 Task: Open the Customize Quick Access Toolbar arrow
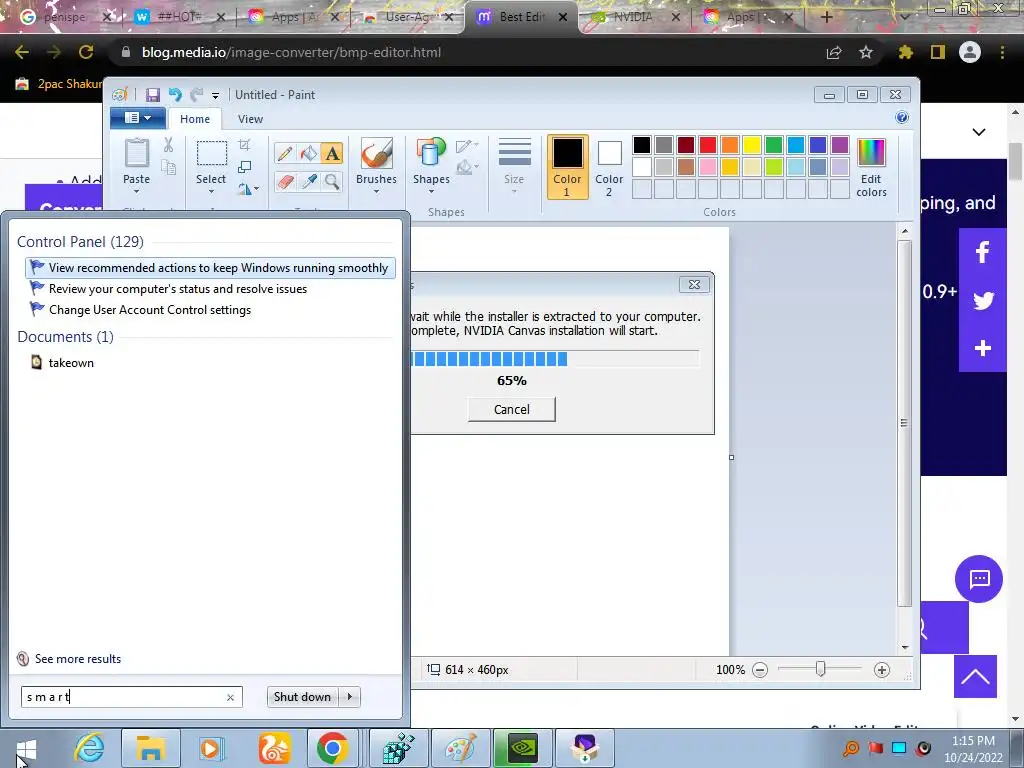click(215, 95)
